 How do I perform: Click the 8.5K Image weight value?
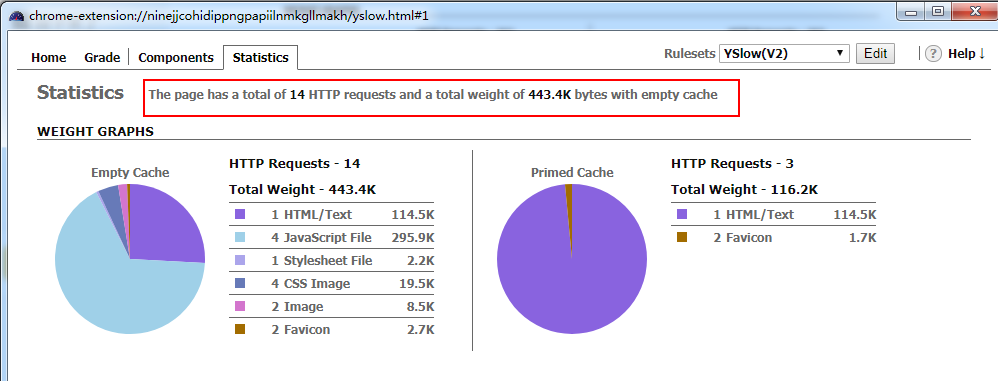[421, 307]
